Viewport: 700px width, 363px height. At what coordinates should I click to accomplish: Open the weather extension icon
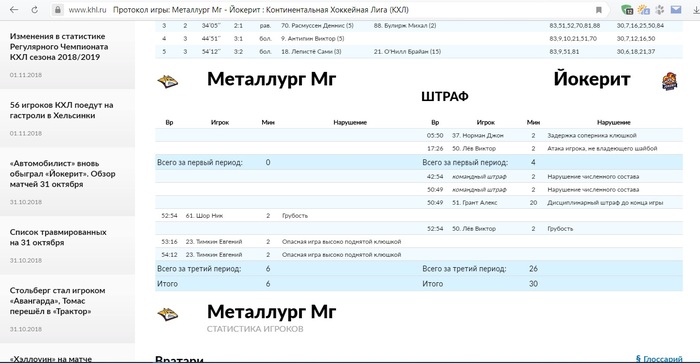click(x=643, y=9)
